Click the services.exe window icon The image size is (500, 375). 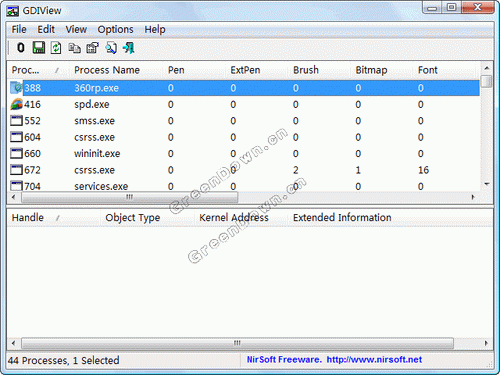pyautogui.click(x=16, y=185)
